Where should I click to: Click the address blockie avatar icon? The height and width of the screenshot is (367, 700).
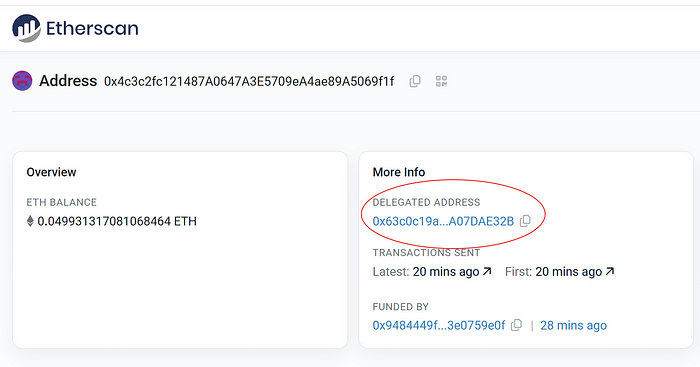pos(22,81)
